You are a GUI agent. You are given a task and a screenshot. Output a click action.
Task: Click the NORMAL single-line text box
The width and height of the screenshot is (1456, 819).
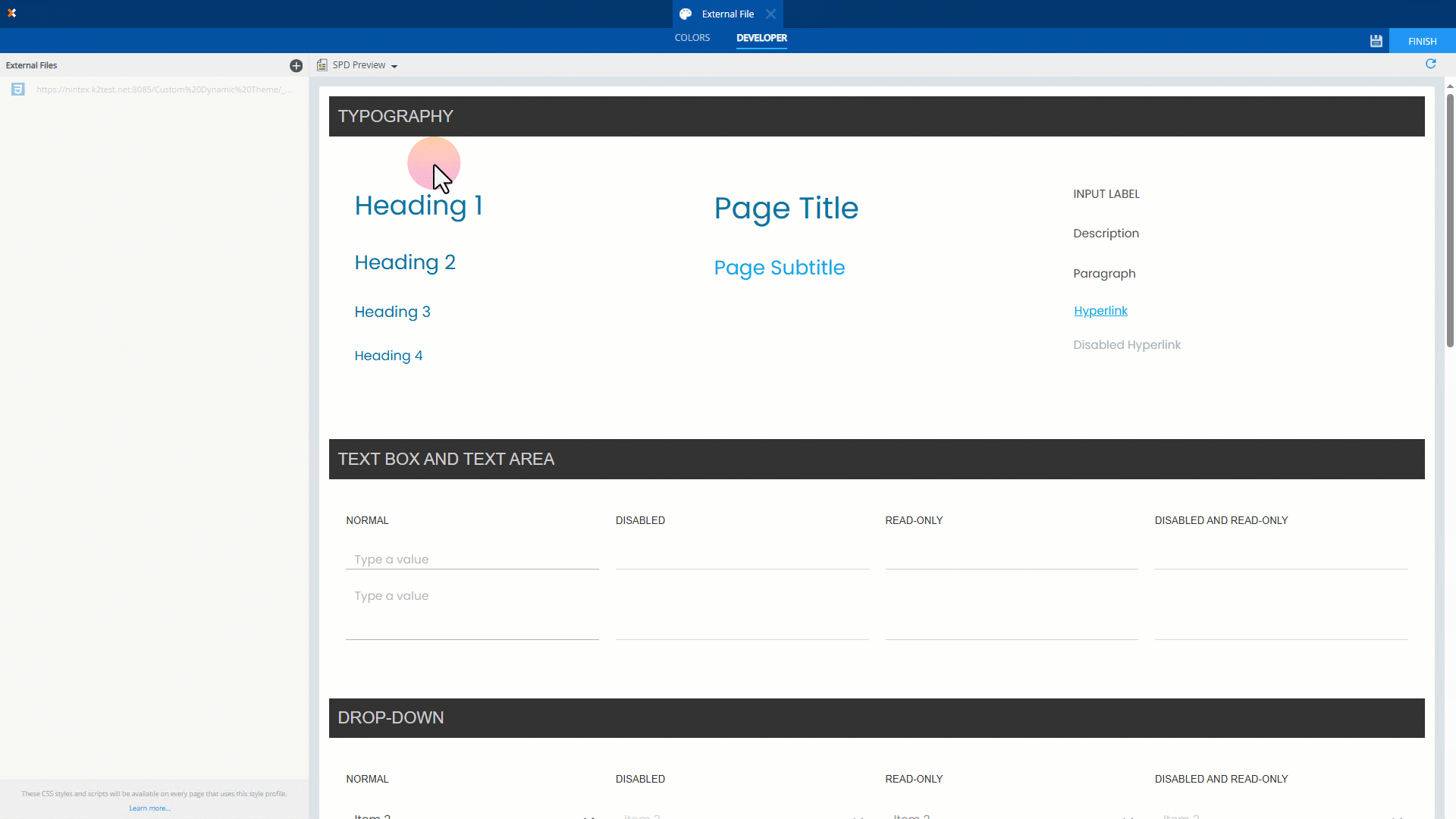(x=472, y=560)
